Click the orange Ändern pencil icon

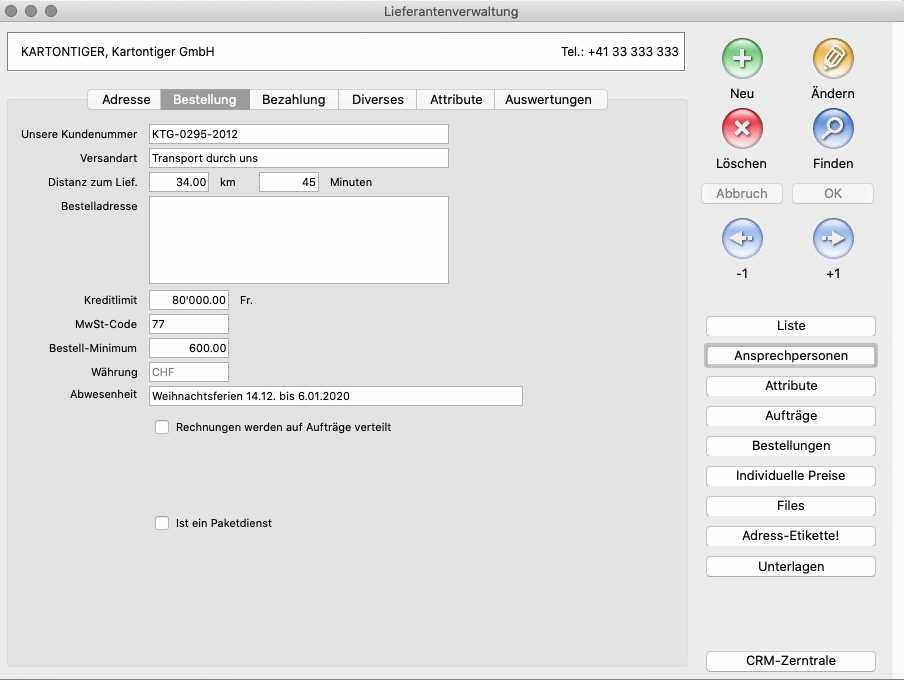[x=833, y=60]
